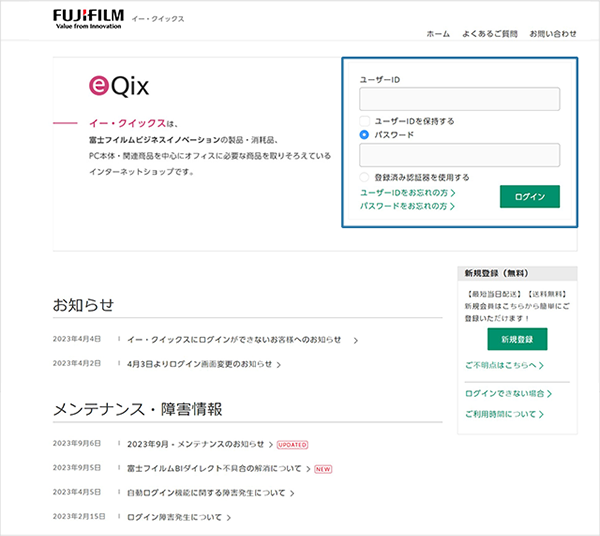Screen dimensions: 600x536
Task: Open お問い合わせ in the header
Action: [x=553, y=34]
